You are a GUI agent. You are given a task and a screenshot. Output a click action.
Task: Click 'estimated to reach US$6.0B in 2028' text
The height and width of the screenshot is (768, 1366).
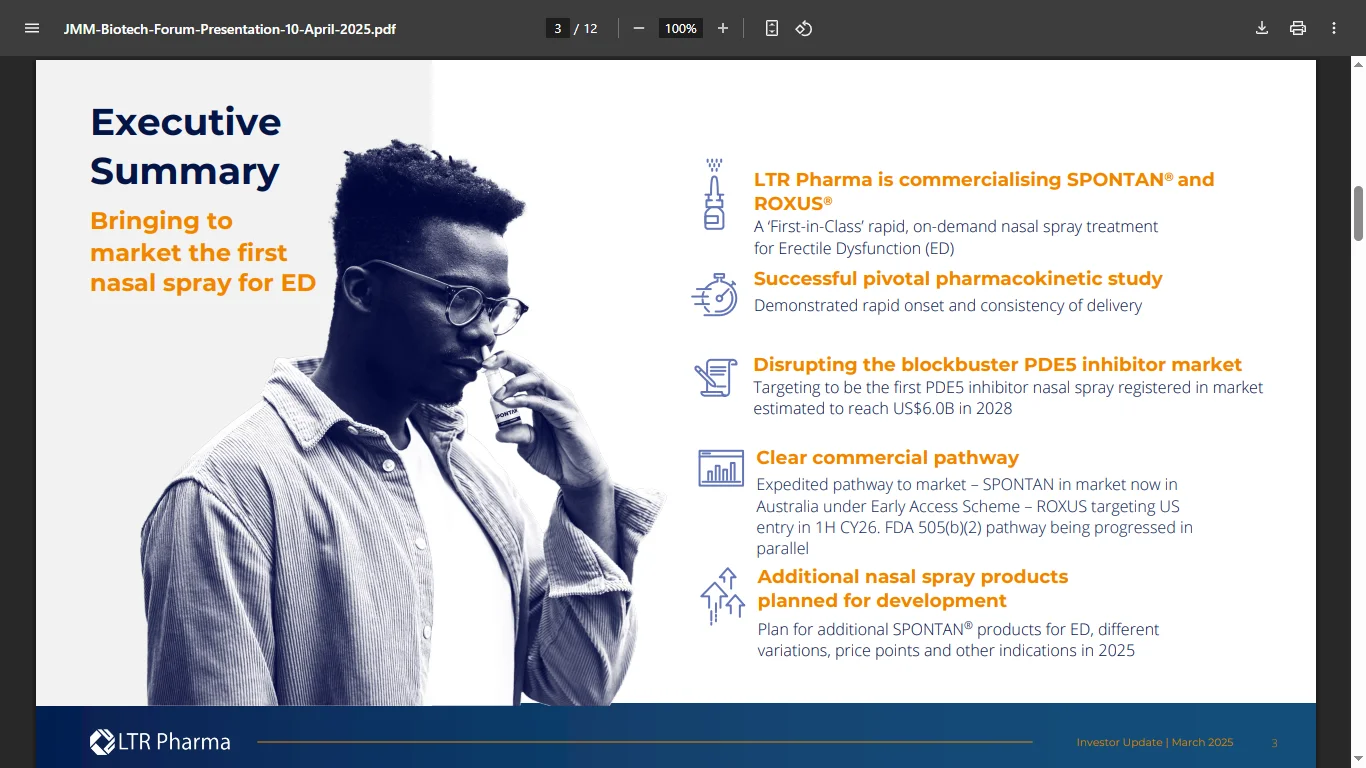[x=883, y=409]
